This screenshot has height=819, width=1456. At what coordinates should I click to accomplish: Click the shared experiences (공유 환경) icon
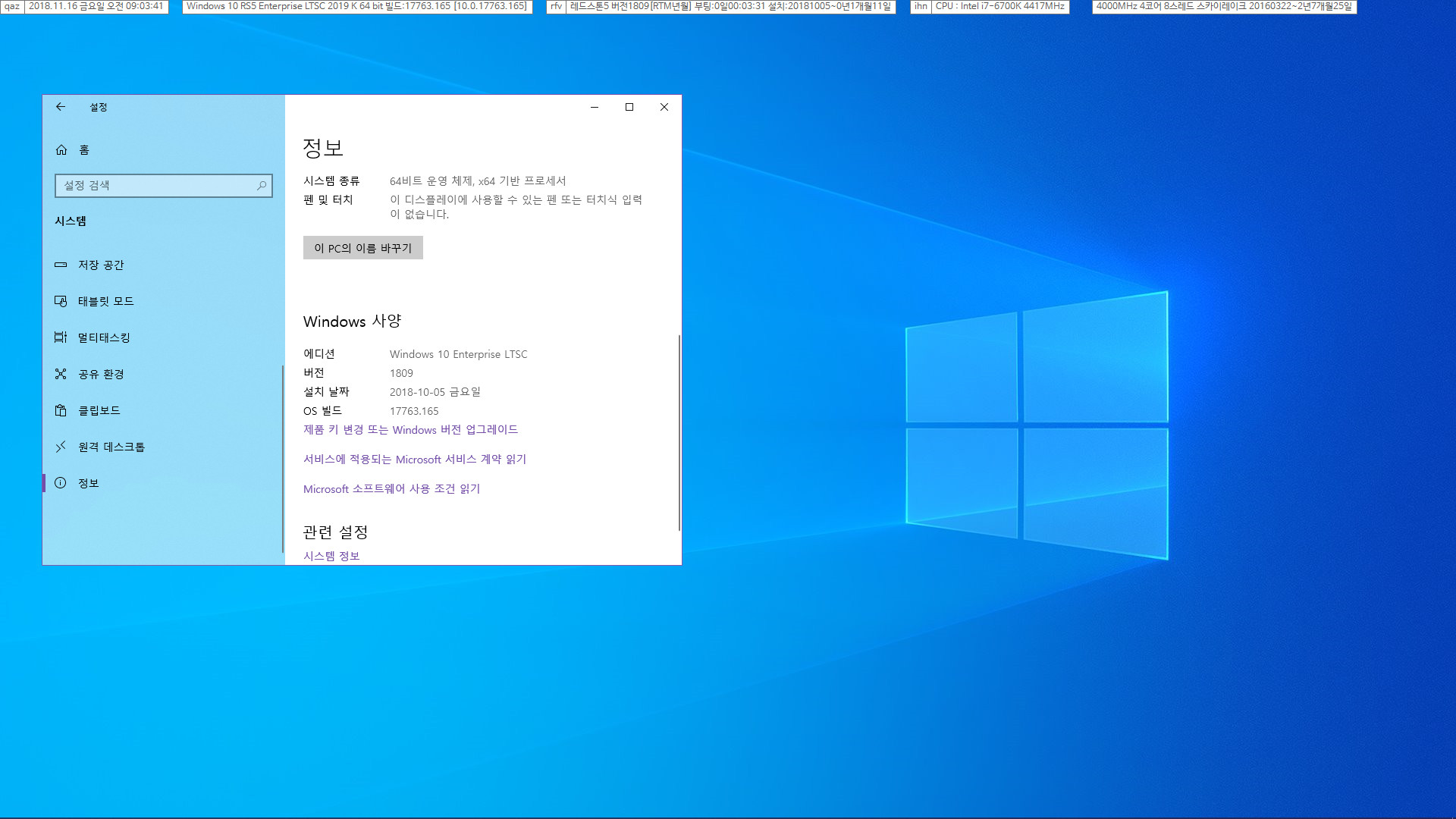pyautogui.click(x=61, y=374)
